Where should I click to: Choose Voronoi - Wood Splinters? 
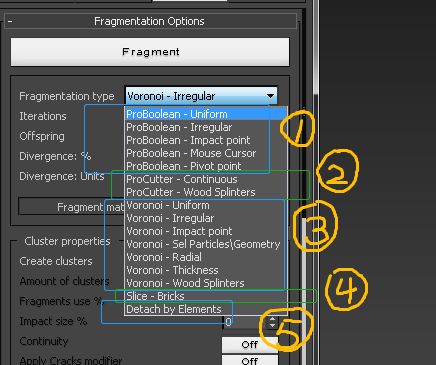pos(206,283)
